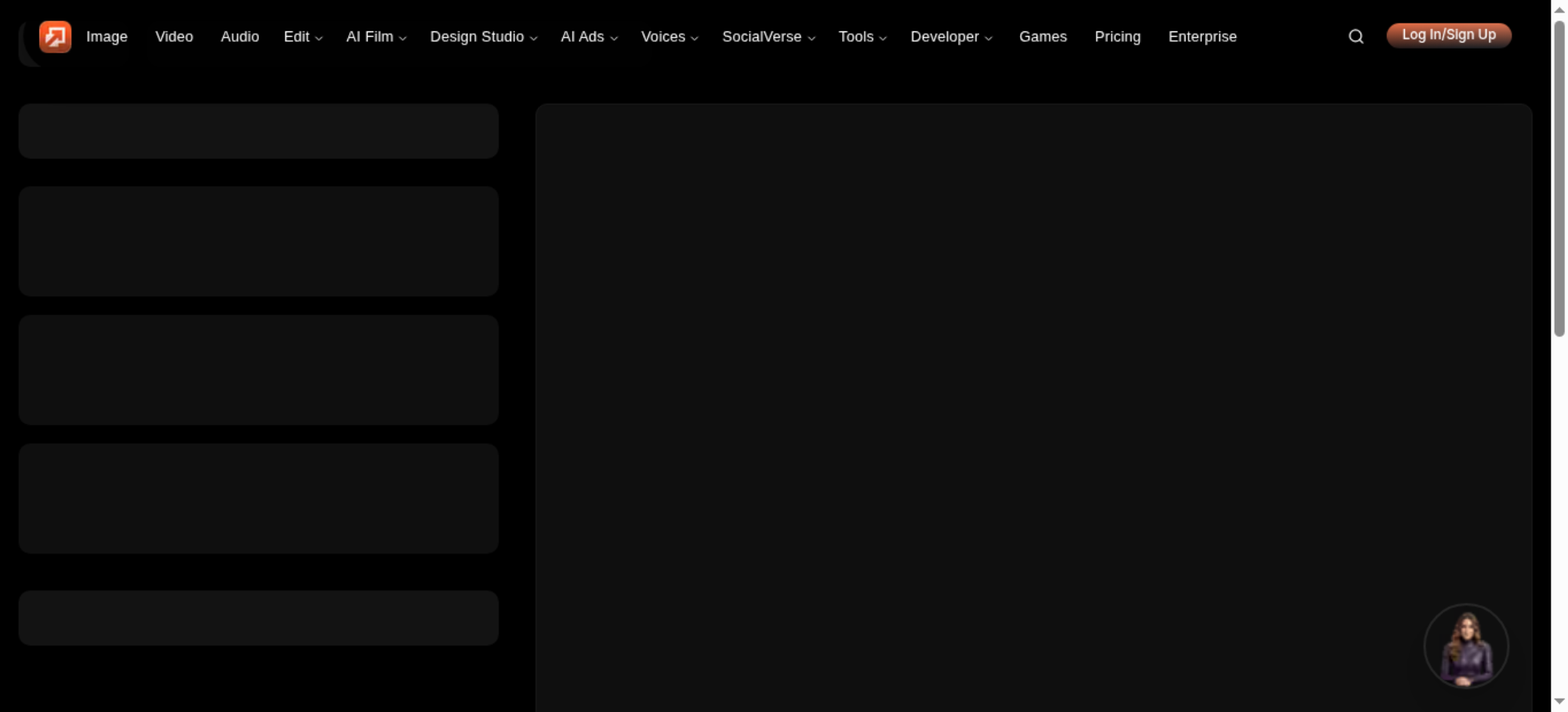1568x712 pixels.
Task: Expand the Voices dropdown
Action: 670,37
